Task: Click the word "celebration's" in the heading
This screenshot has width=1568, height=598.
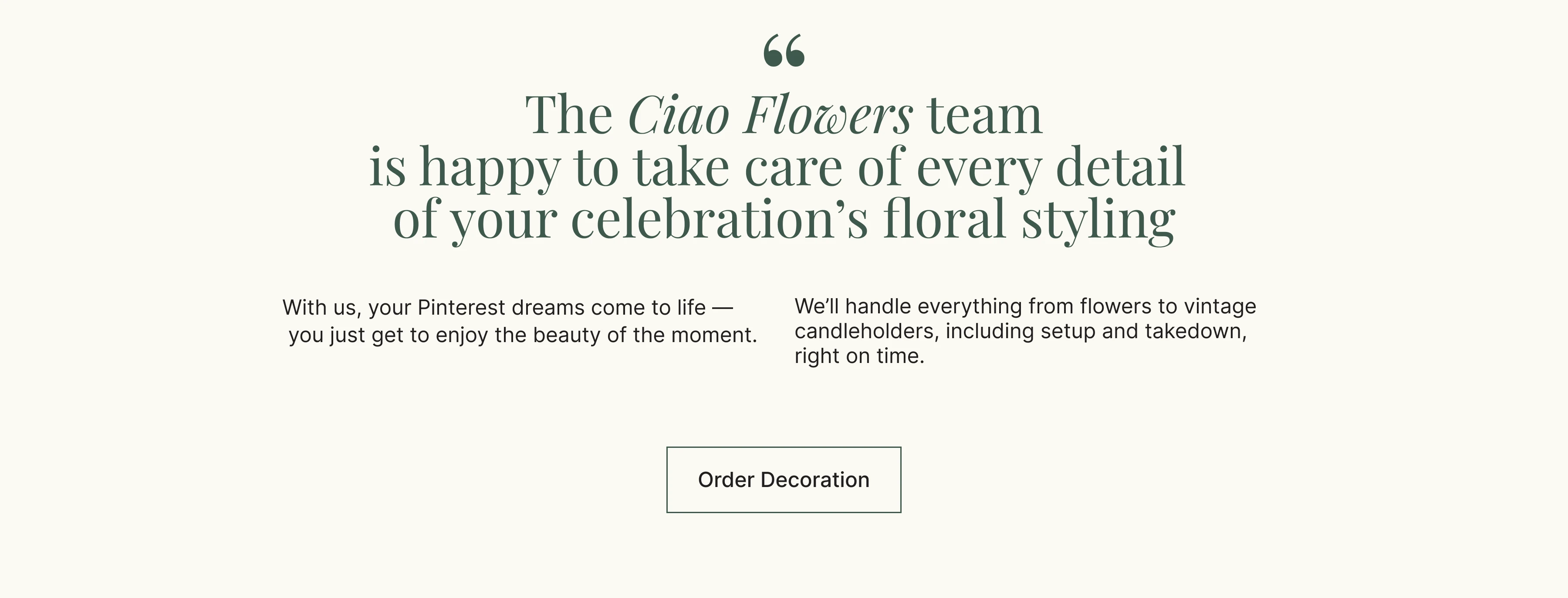Action: tap(719, 220)
